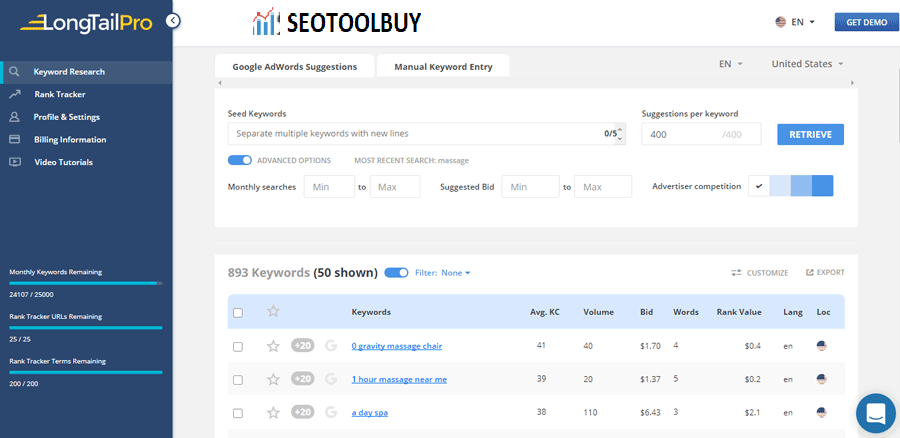Click +20 badge for 1 hour massage near me
Image resolution: width=900 pixels, height=438 pixels.
pyautogui.click(x=302, y=379)
